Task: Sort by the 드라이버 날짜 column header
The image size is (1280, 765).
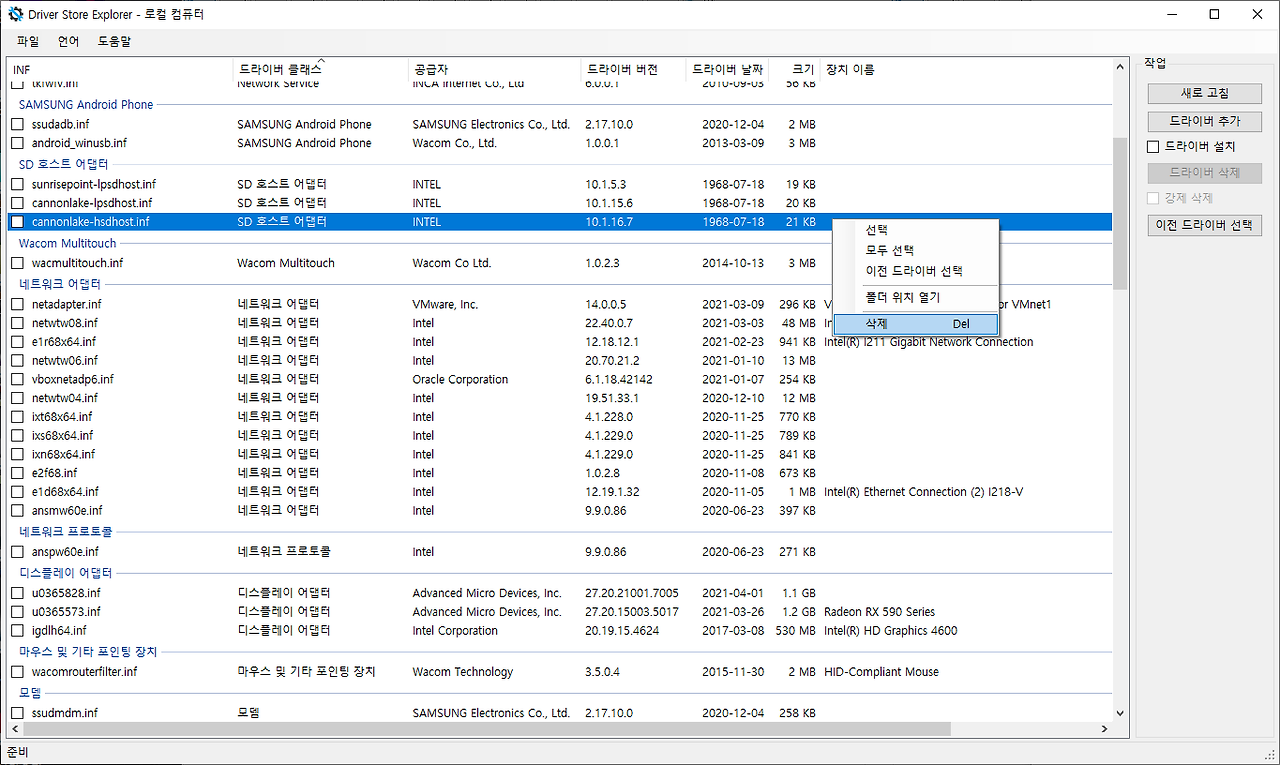Action: (x=727, y=70)
